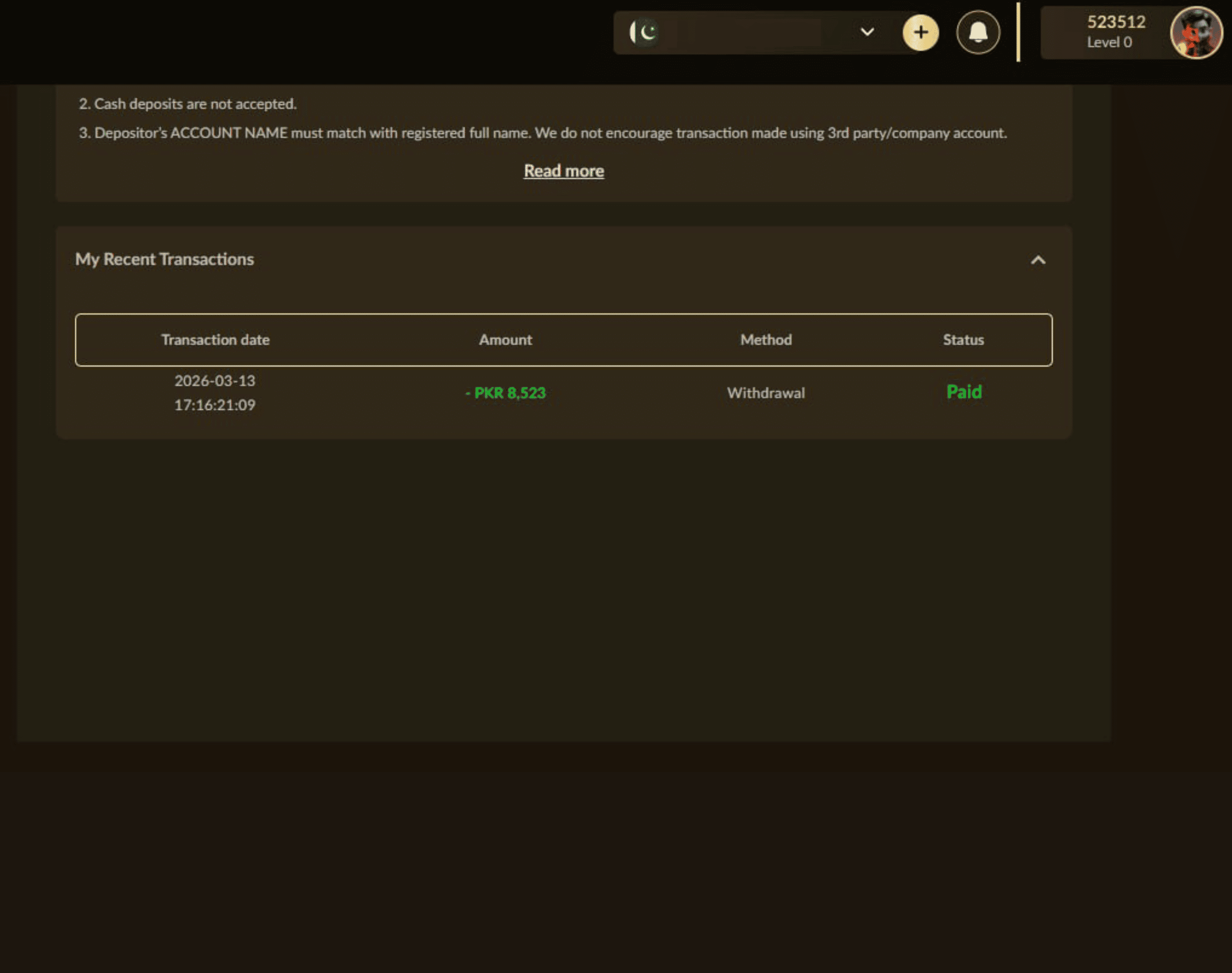
Task: Sort by the Transaction date column
Action: (215, 340)
